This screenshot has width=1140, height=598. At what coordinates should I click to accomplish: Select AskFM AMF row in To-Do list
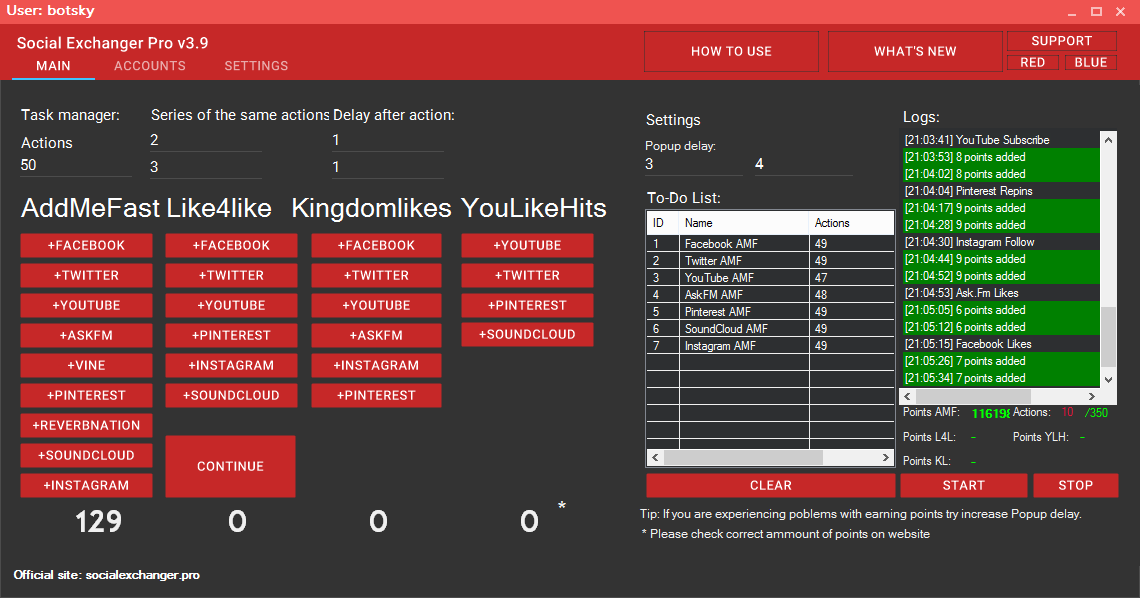pyautogui.click(x=770, y=294)
